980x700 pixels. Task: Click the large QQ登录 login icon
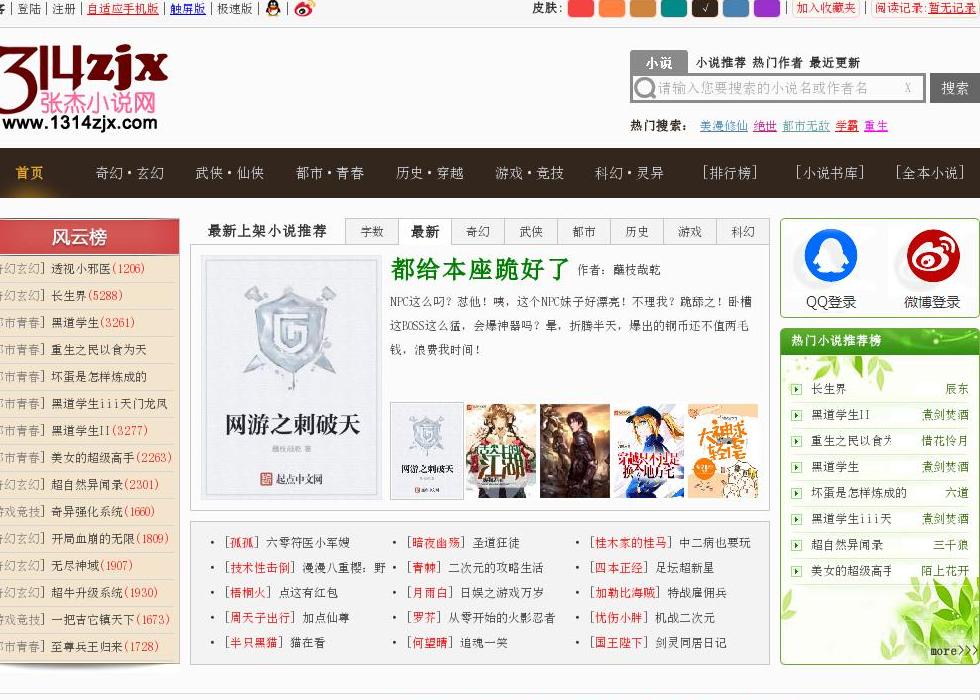(831, 256)
